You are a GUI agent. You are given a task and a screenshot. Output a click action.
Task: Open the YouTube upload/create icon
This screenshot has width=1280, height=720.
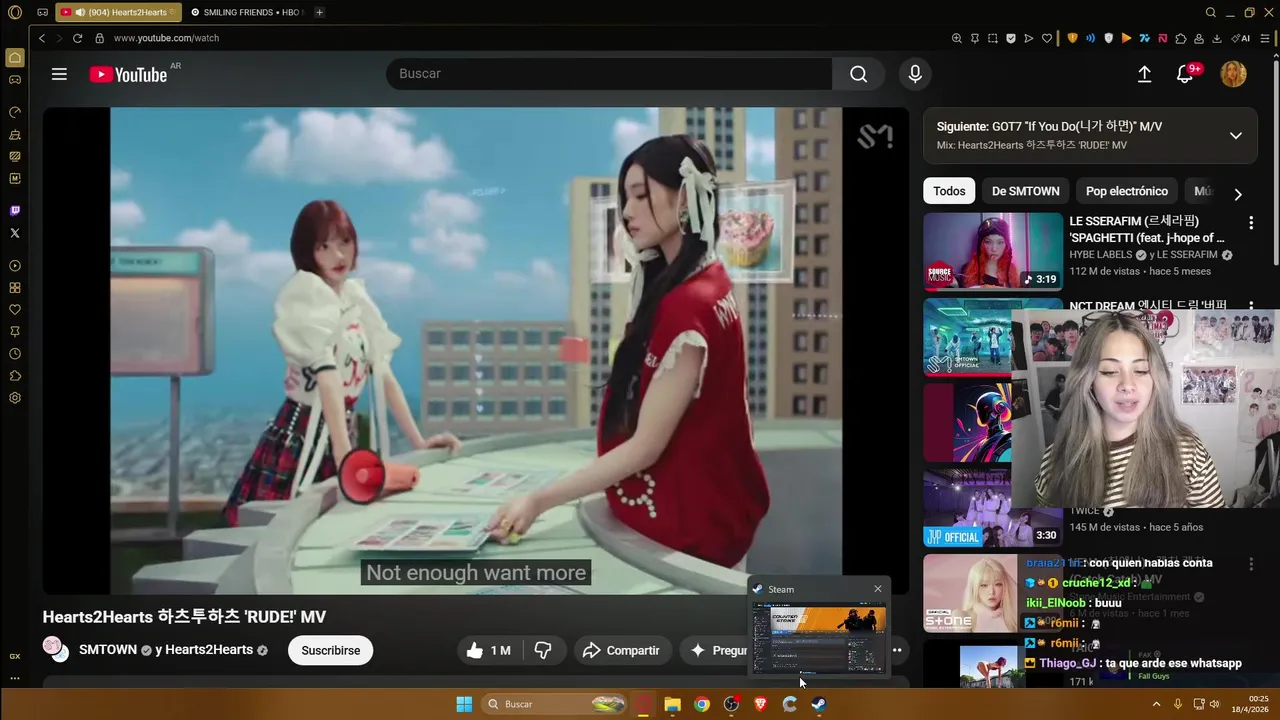click(x=1145, y=74)
